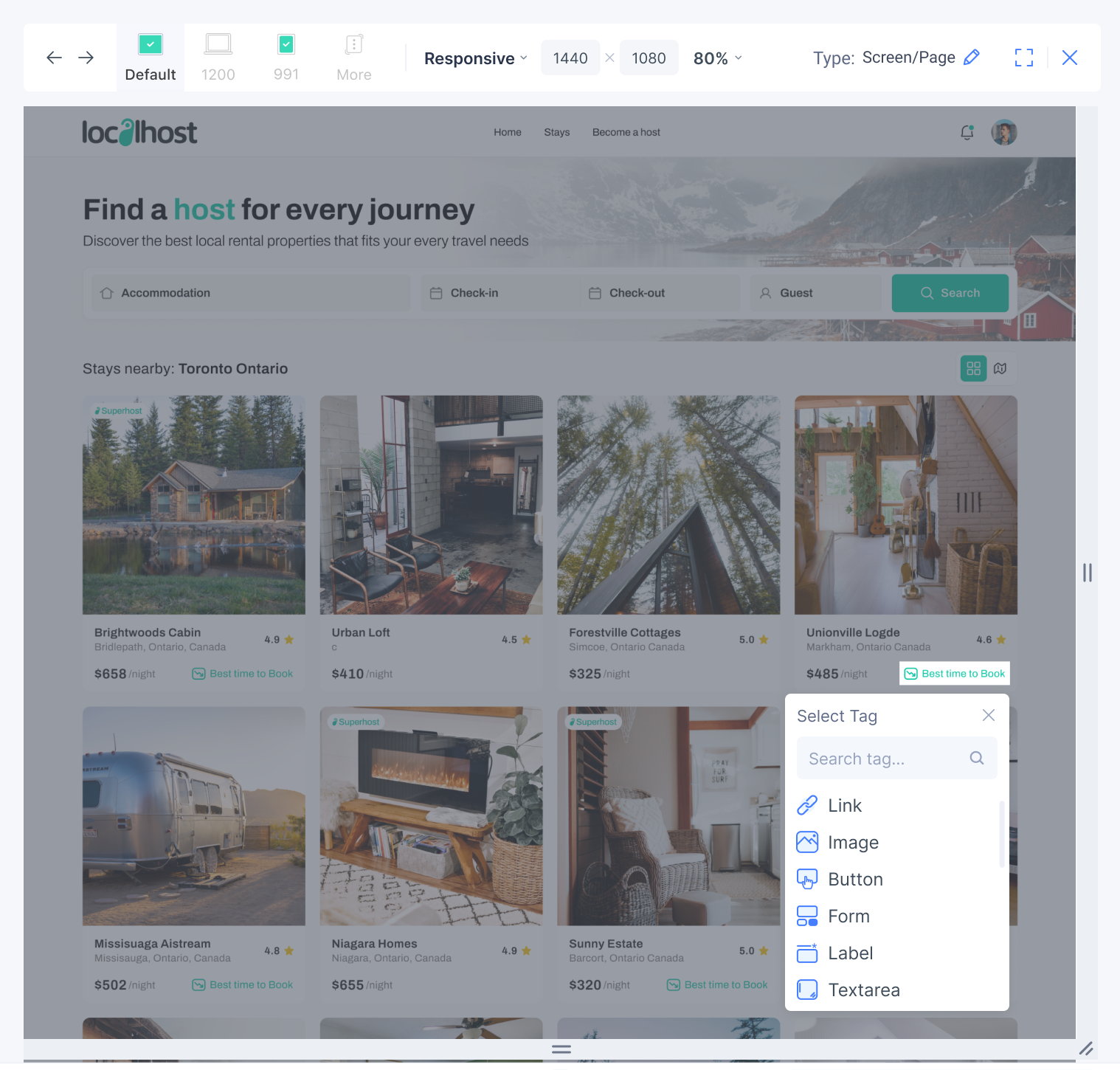Screen dimensions: 1120x1070
Task: Open the 80% zoom dropdown
Action: coord(717,58)
